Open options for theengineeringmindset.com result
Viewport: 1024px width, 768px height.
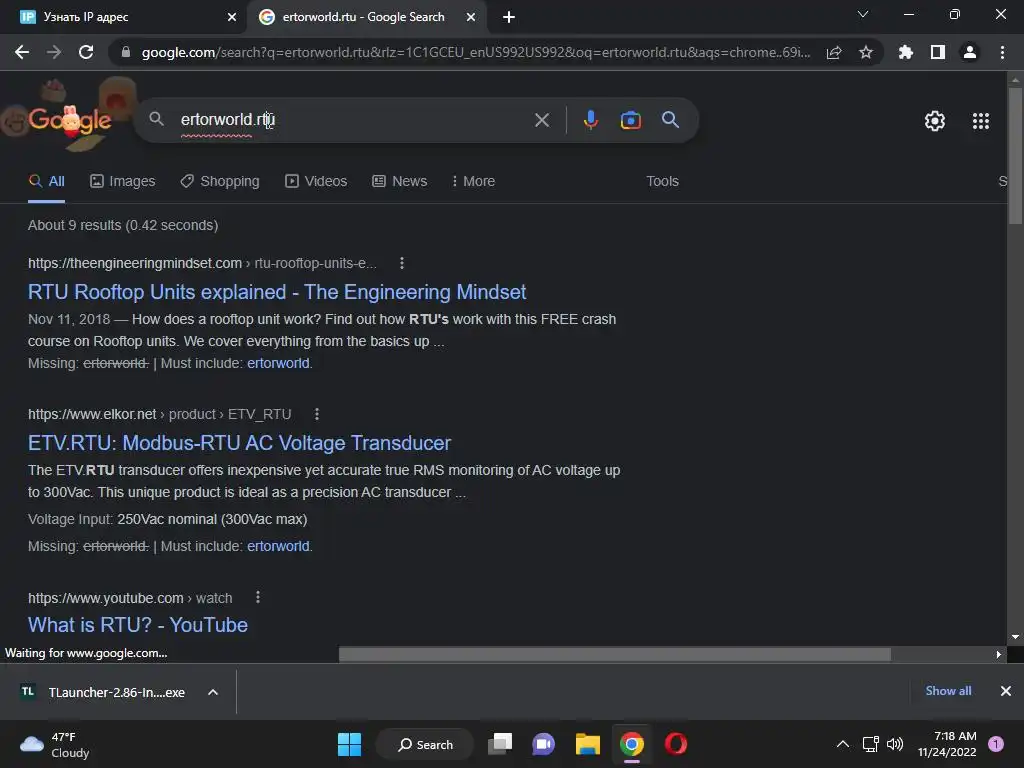(x=402, y=263)
